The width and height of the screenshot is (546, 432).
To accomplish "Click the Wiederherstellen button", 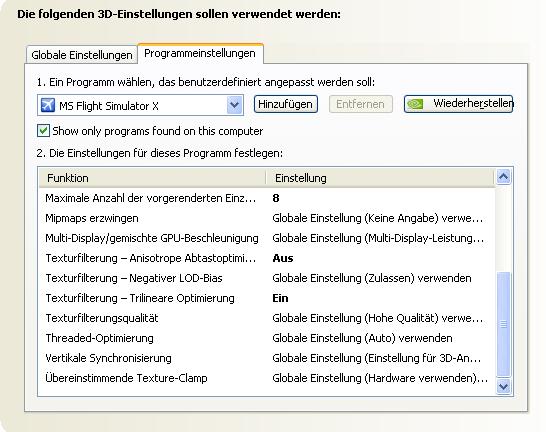I will click(458, 104).
